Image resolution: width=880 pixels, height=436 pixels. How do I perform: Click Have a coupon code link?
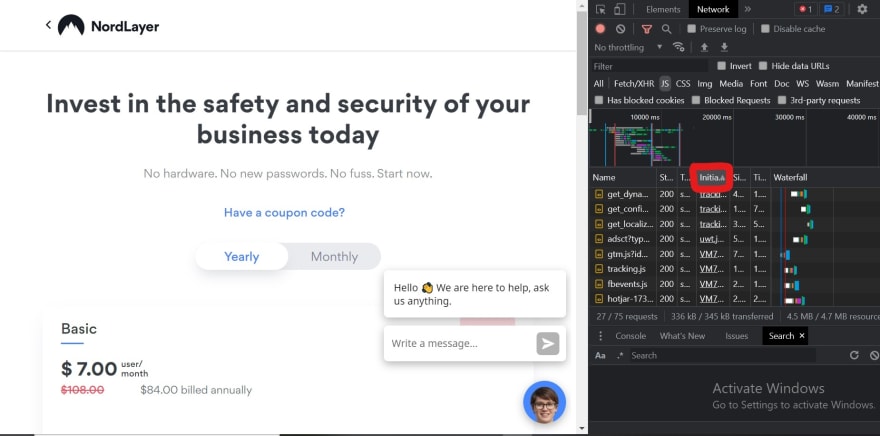[x=285, y=213]
